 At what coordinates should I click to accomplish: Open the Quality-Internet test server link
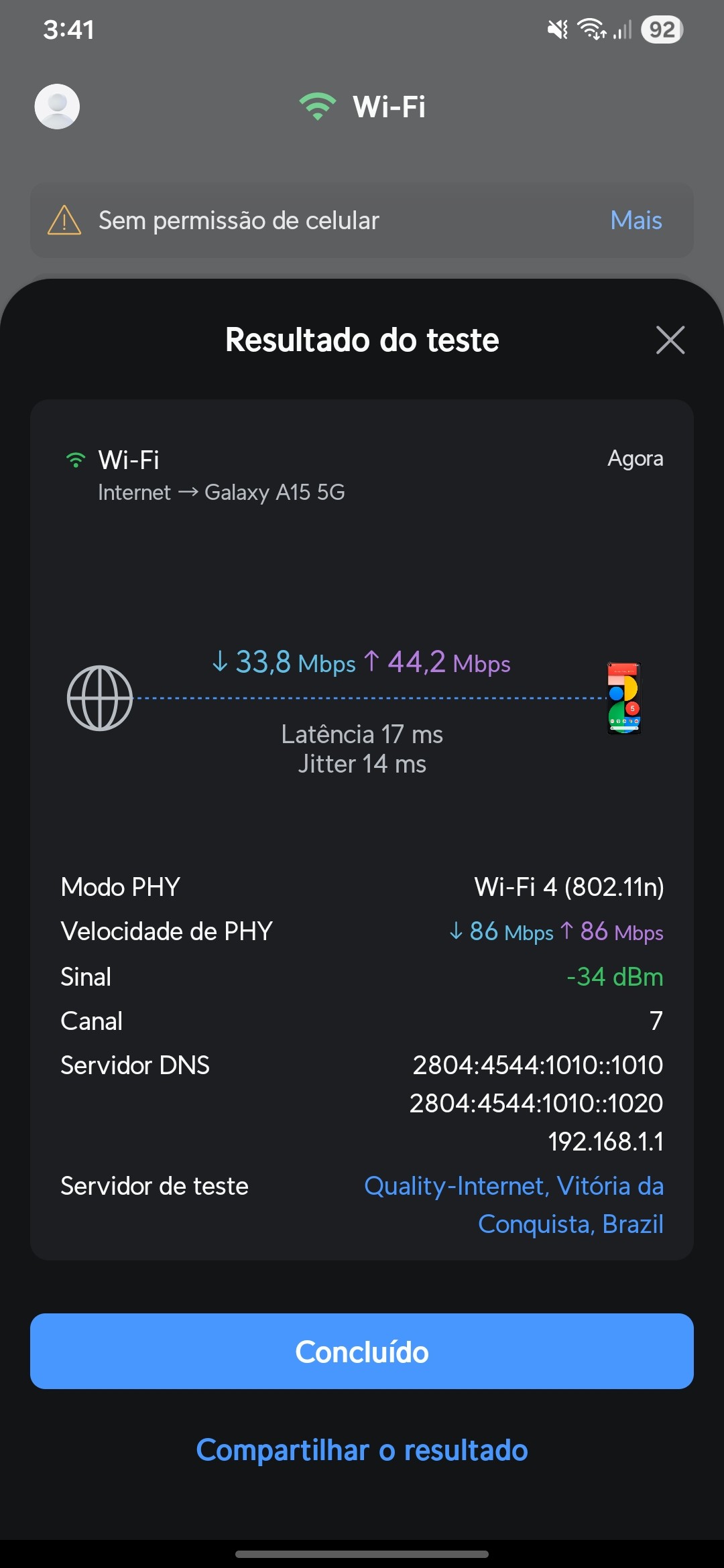[x=514, y=1205]
